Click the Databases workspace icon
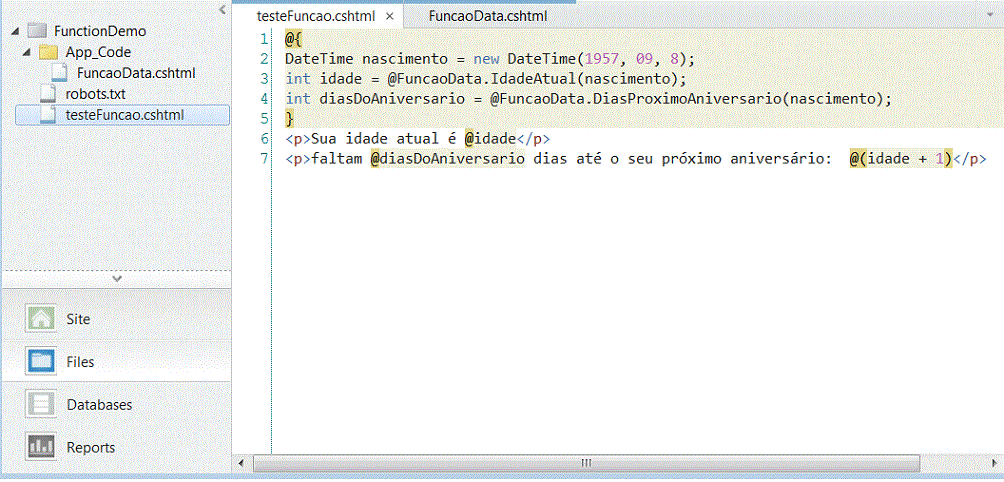This screenshot has height=482, width=1004. (x=42, y=405)
